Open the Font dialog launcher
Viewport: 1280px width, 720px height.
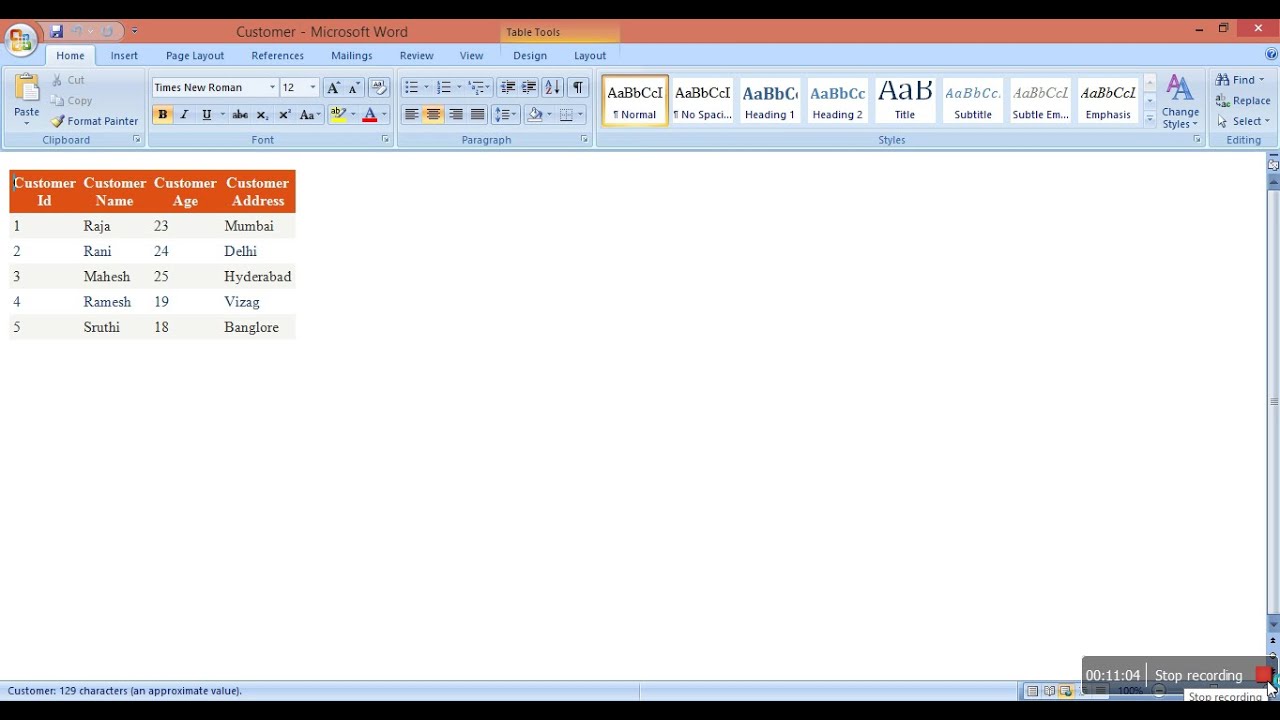pos(385,140)
